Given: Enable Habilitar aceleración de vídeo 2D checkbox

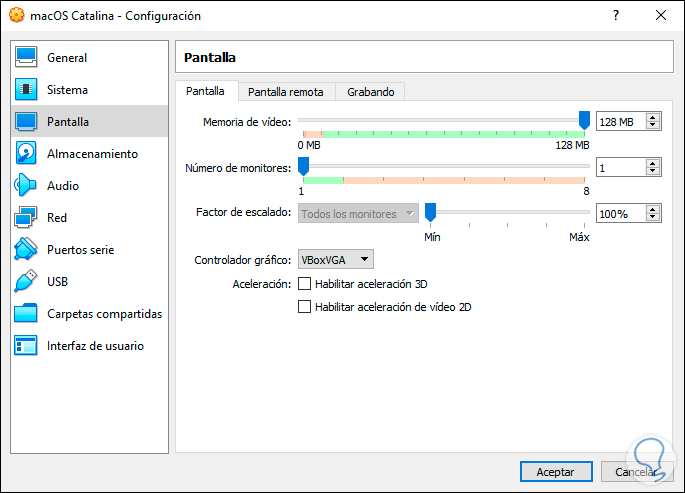Looking at the screenshot, I should point(304,307).
